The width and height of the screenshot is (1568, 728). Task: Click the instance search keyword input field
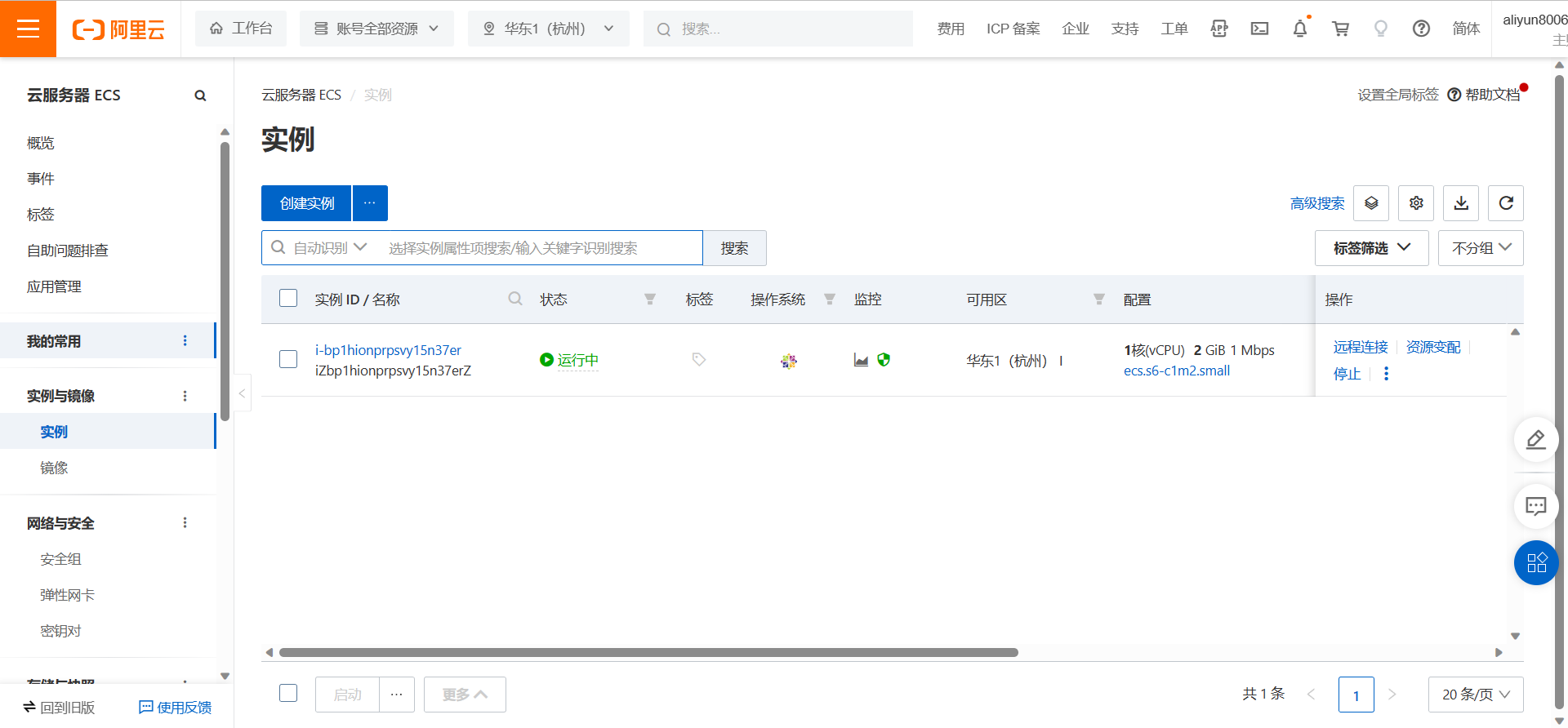click(x=539, y=248)
